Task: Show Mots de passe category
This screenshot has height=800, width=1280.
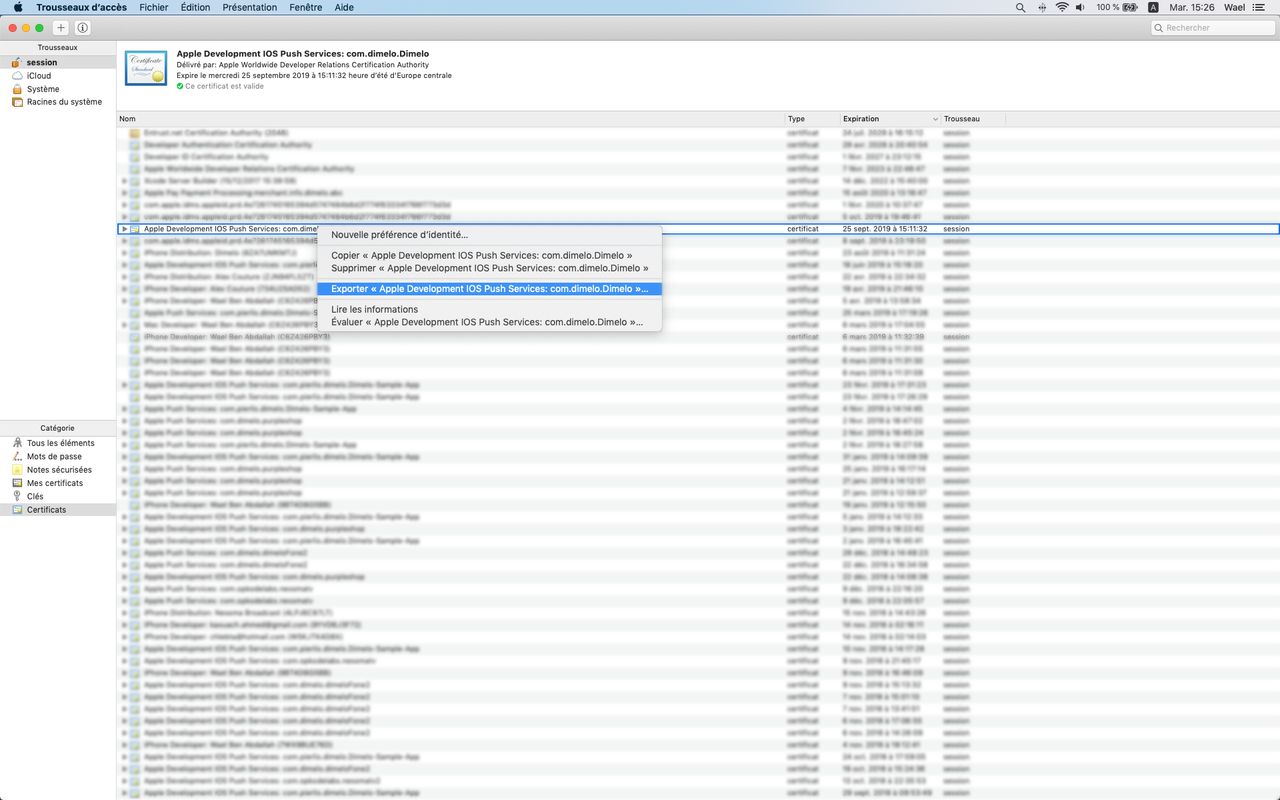Action: pyautogui.click(x=54, y=456)
